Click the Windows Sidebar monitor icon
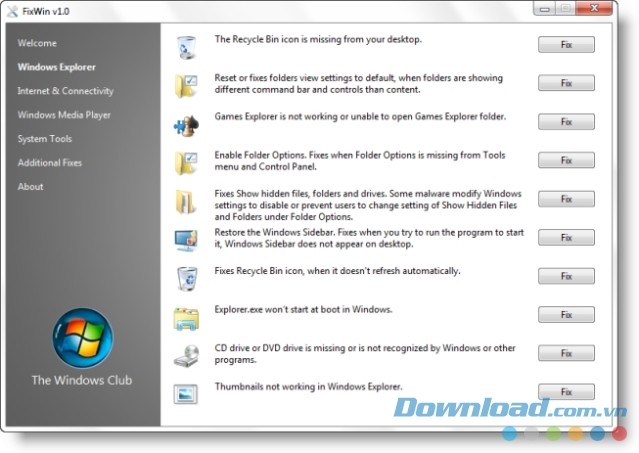Screen dimensions: 639x453 point(186,240)
